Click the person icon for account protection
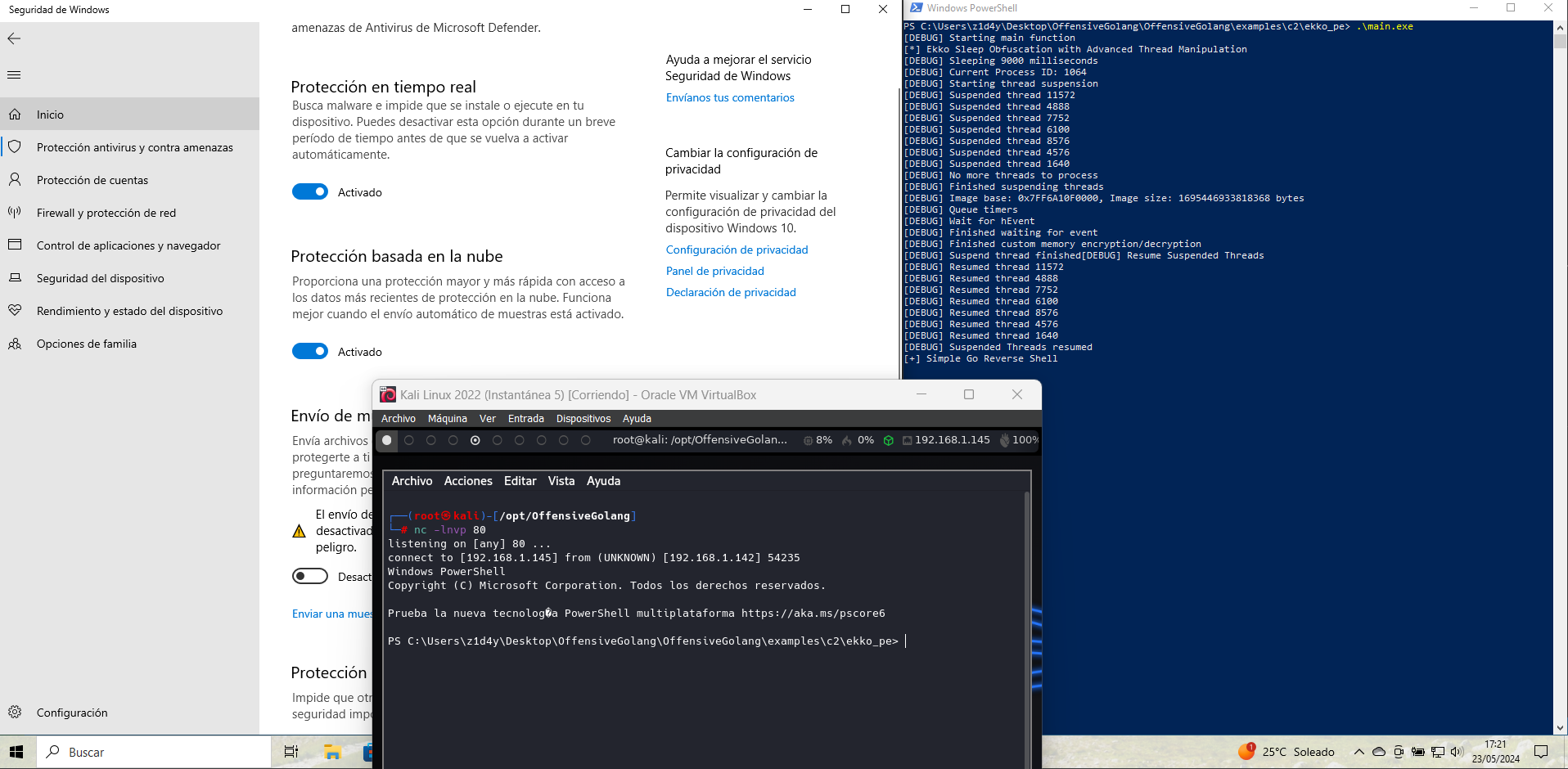The height and width of the screenshot is (769, 1568). 15,180
